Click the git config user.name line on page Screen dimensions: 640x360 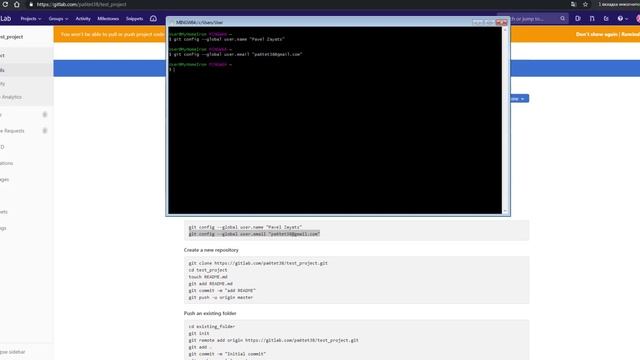[x=245, y=227]
